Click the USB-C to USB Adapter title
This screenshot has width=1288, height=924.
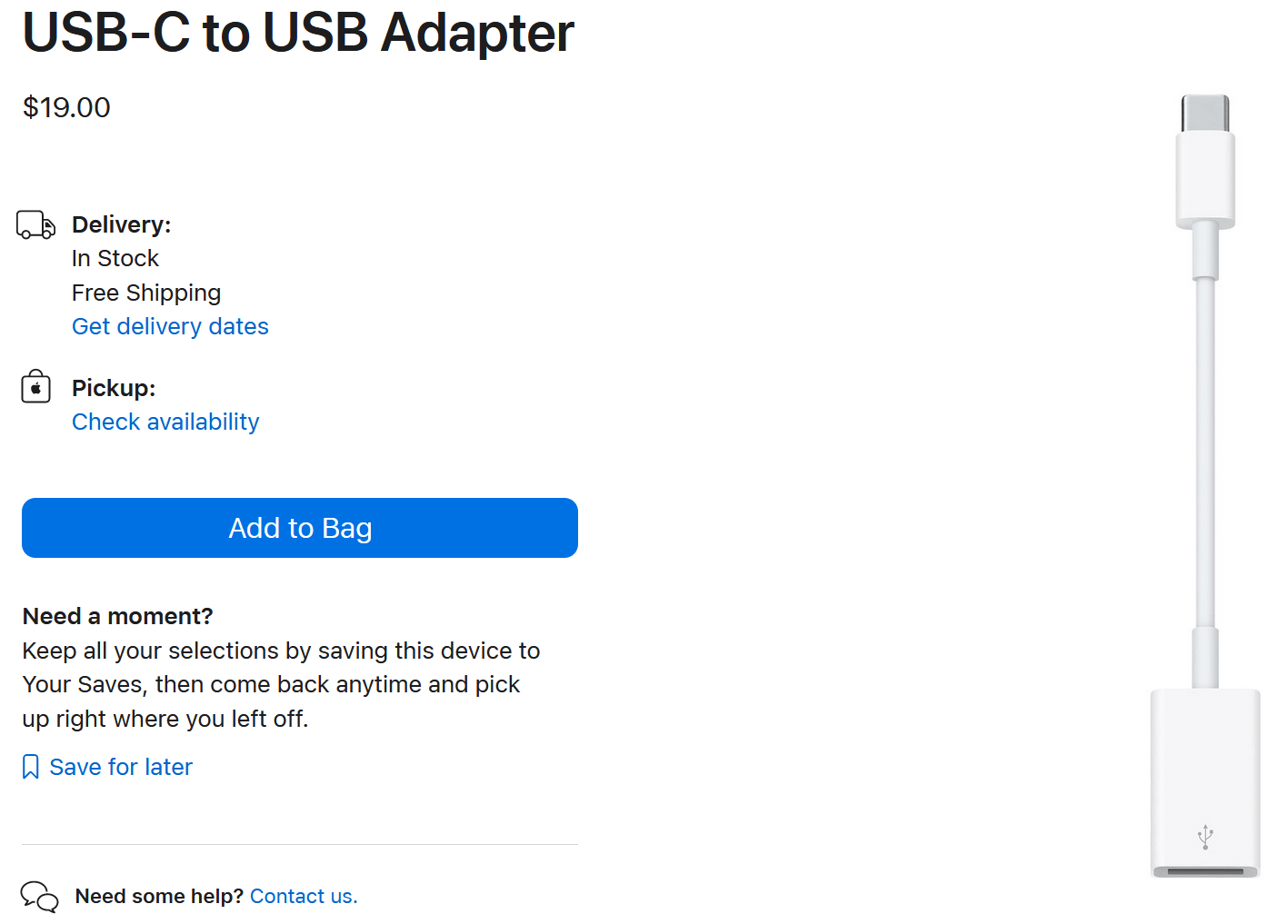pos(298,32)
